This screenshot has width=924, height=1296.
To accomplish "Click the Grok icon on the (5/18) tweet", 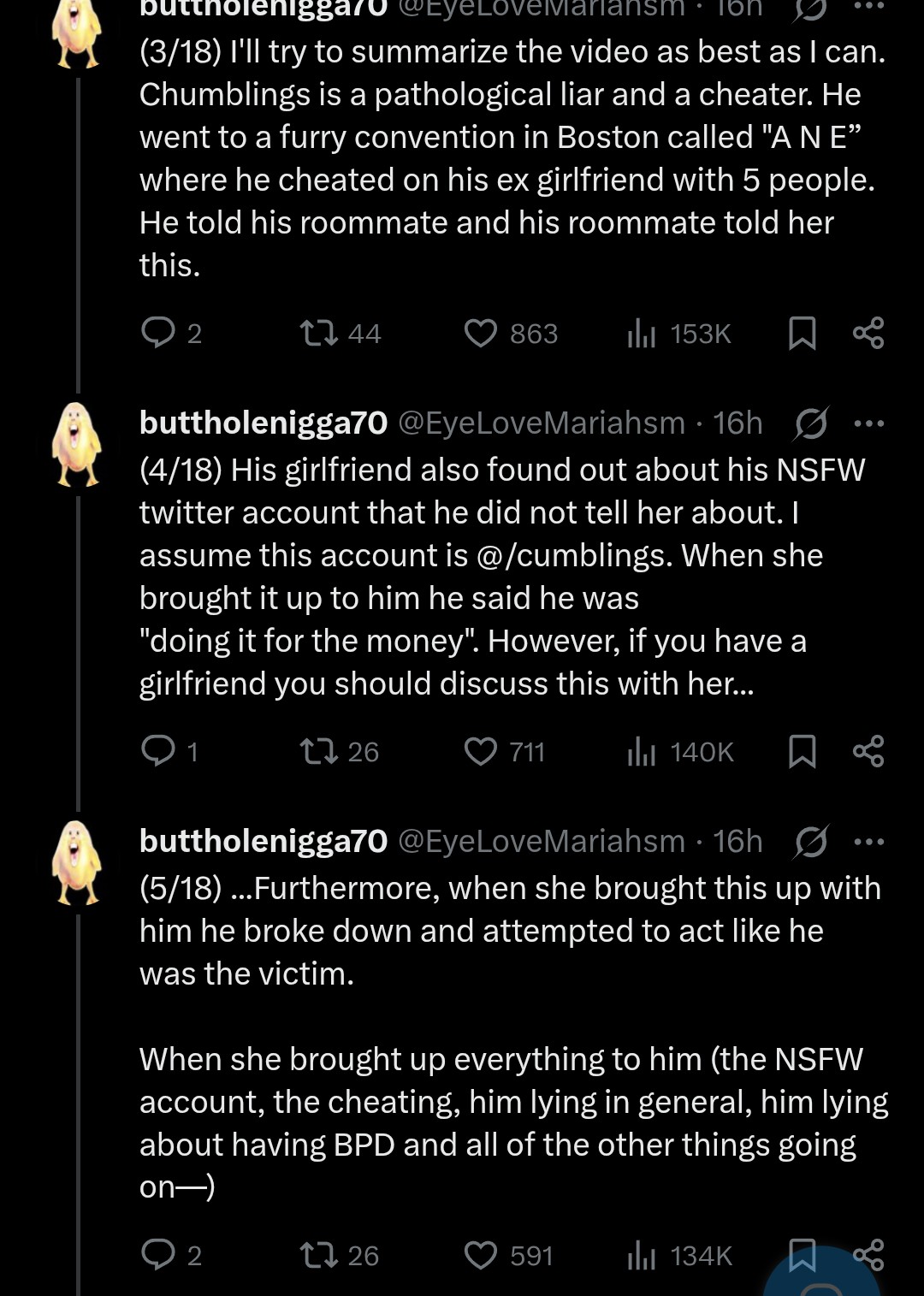I will 811,842.
